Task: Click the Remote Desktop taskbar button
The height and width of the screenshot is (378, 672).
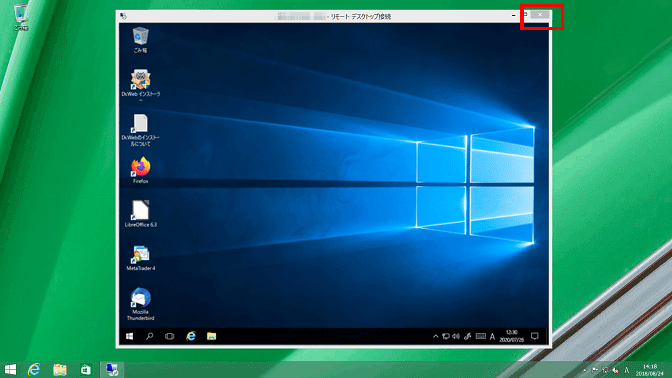Action: click(112, 369)
